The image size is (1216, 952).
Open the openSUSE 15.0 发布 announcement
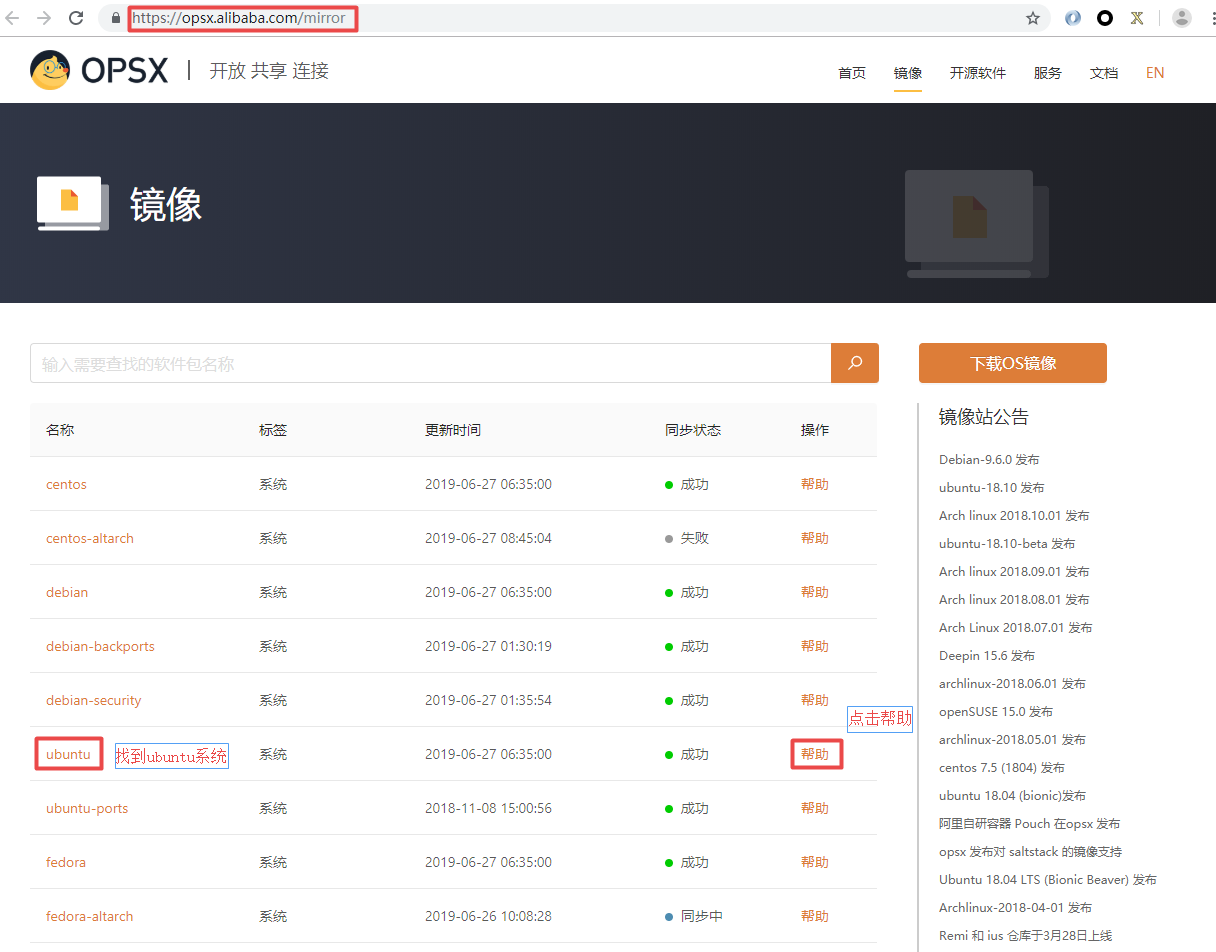[x=996, y=712]
